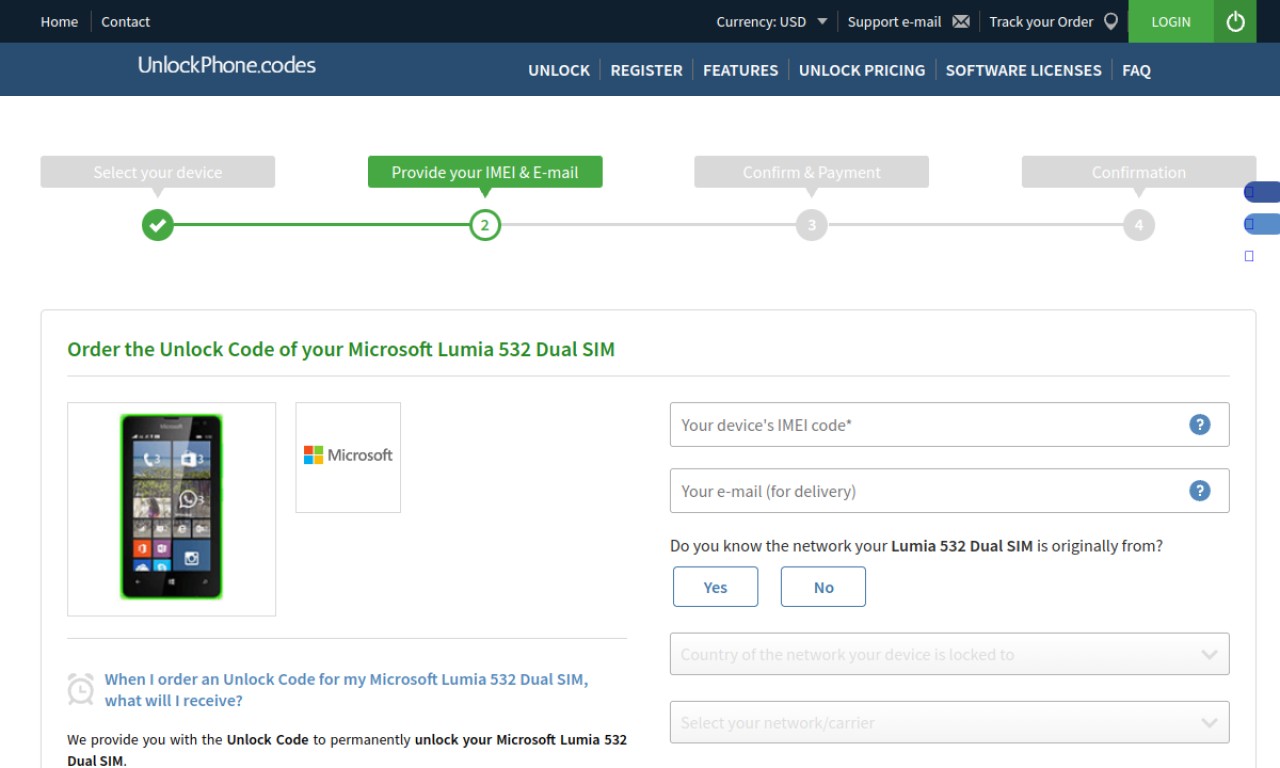This screenshot has height=768, width=1280.
Task: Click the step 2 circle in progress bar
Action: coord(485,225)
